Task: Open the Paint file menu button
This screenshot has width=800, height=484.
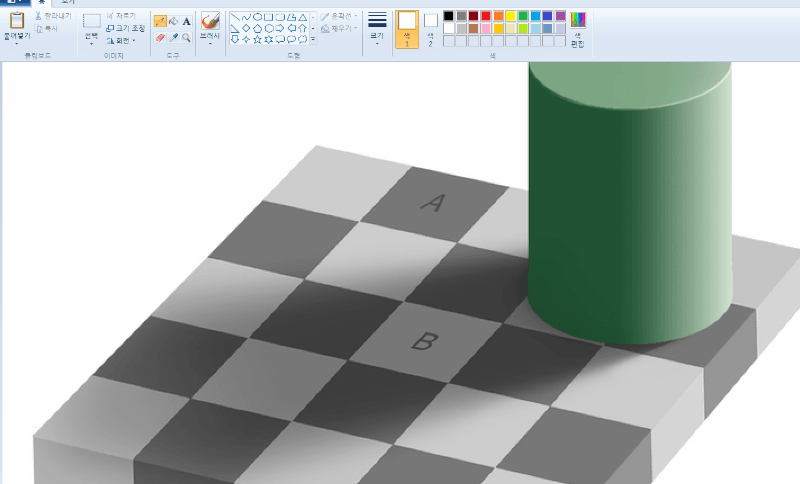Action: coord(15,3)
